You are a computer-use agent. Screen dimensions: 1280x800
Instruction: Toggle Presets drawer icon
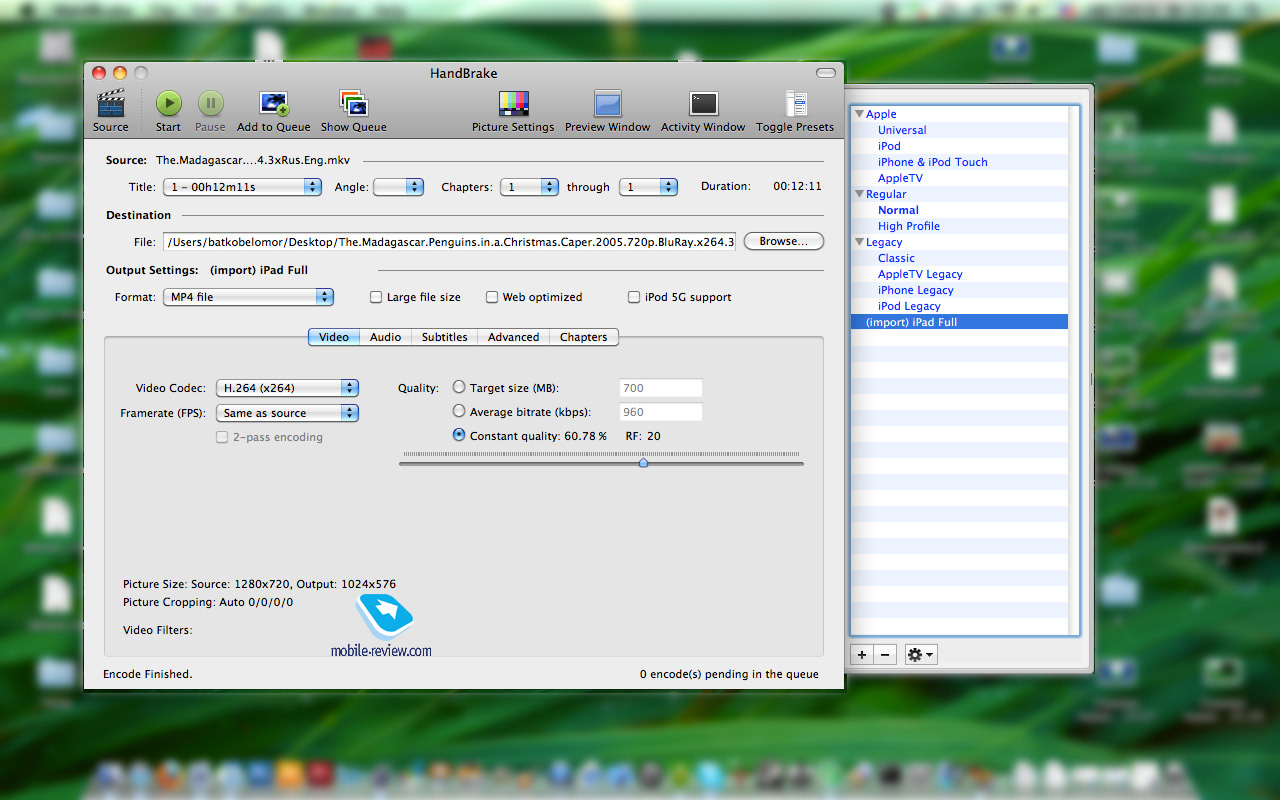tap(796, 104)
